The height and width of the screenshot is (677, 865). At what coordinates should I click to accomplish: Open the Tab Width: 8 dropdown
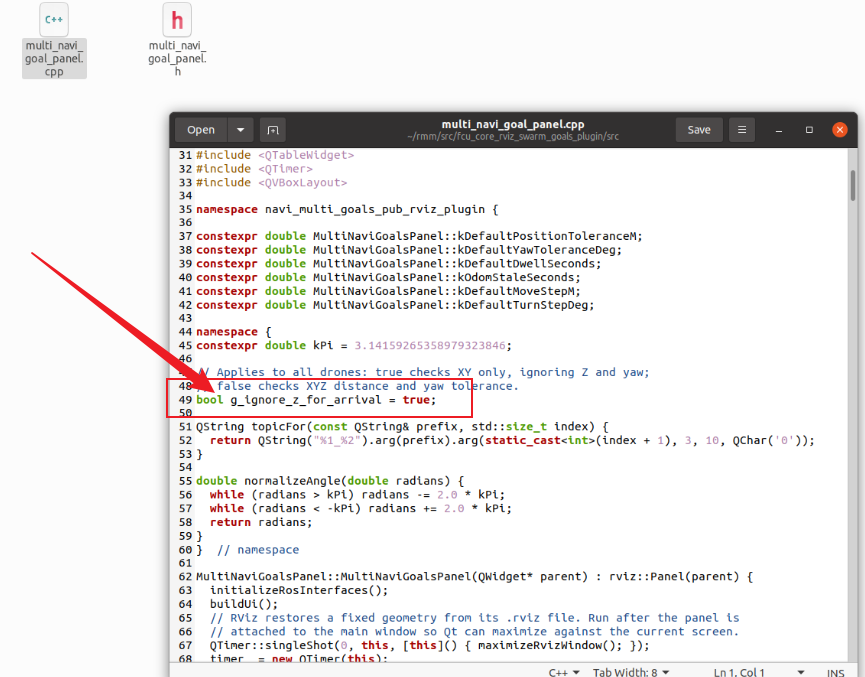[631, 672]
